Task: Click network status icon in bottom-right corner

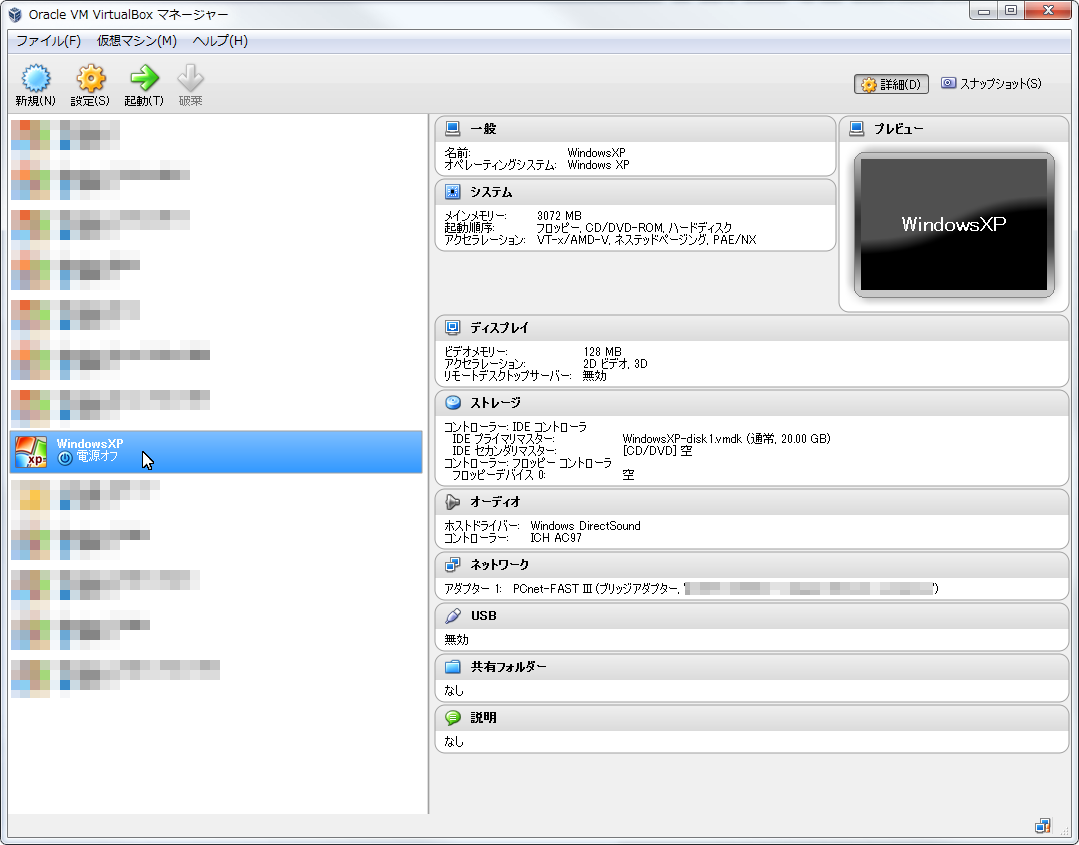Action: pos(1043,826)
